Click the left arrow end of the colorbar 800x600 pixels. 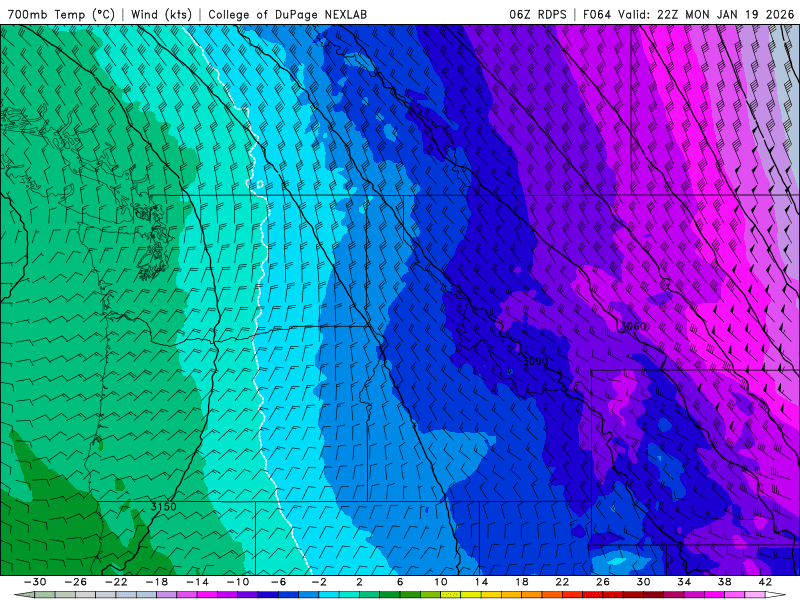(24, 595)
